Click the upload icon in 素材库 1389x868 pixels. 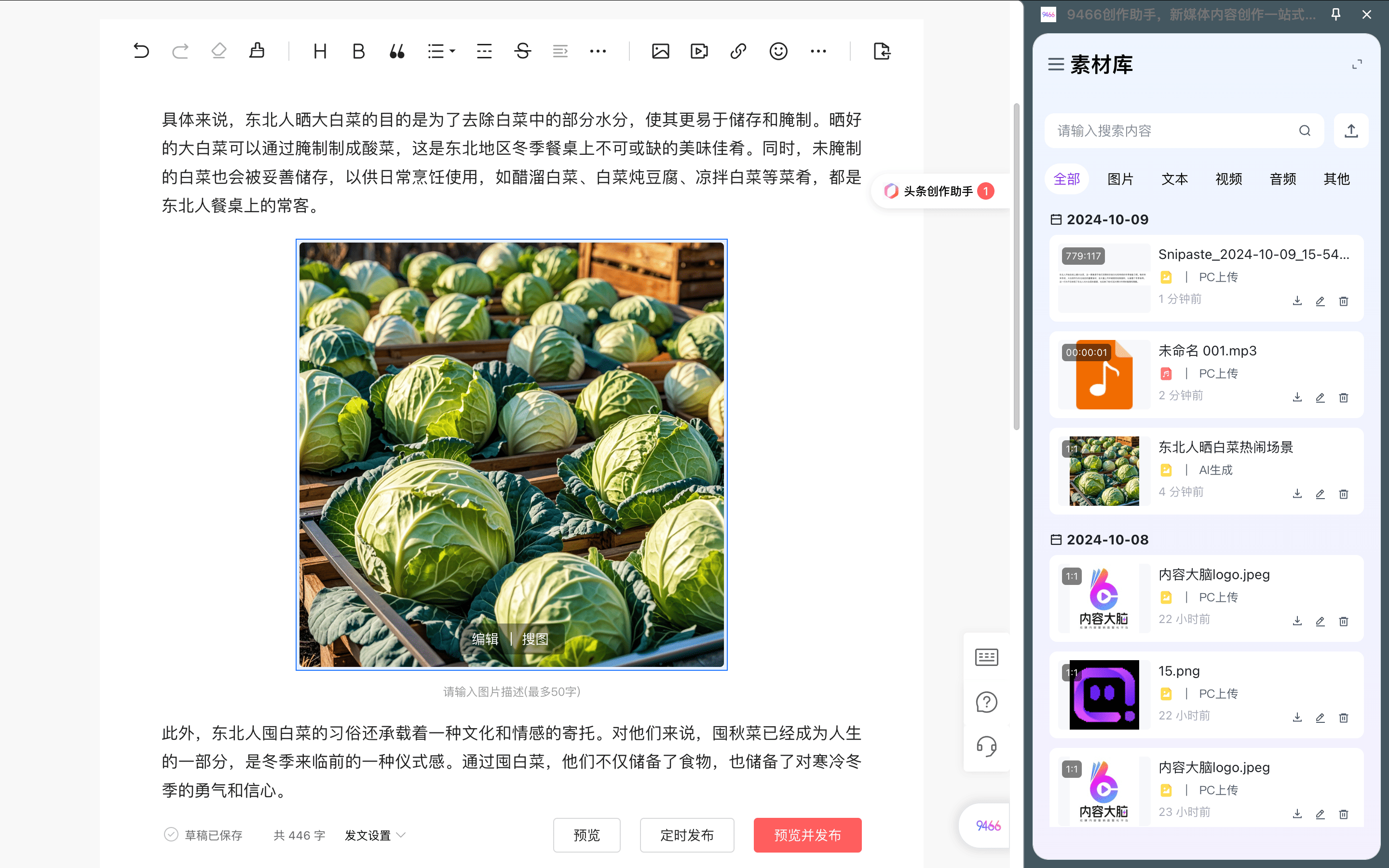click(1351, 131)
